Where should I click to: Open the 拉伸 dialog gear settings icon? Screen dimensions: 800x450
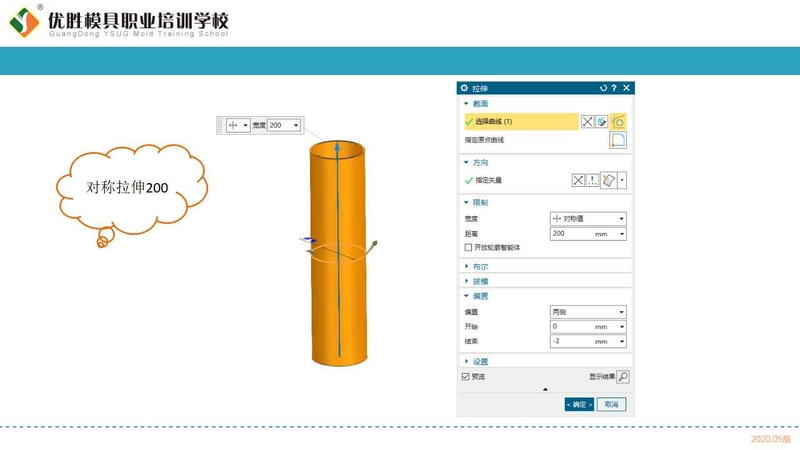tap(464, 88)
